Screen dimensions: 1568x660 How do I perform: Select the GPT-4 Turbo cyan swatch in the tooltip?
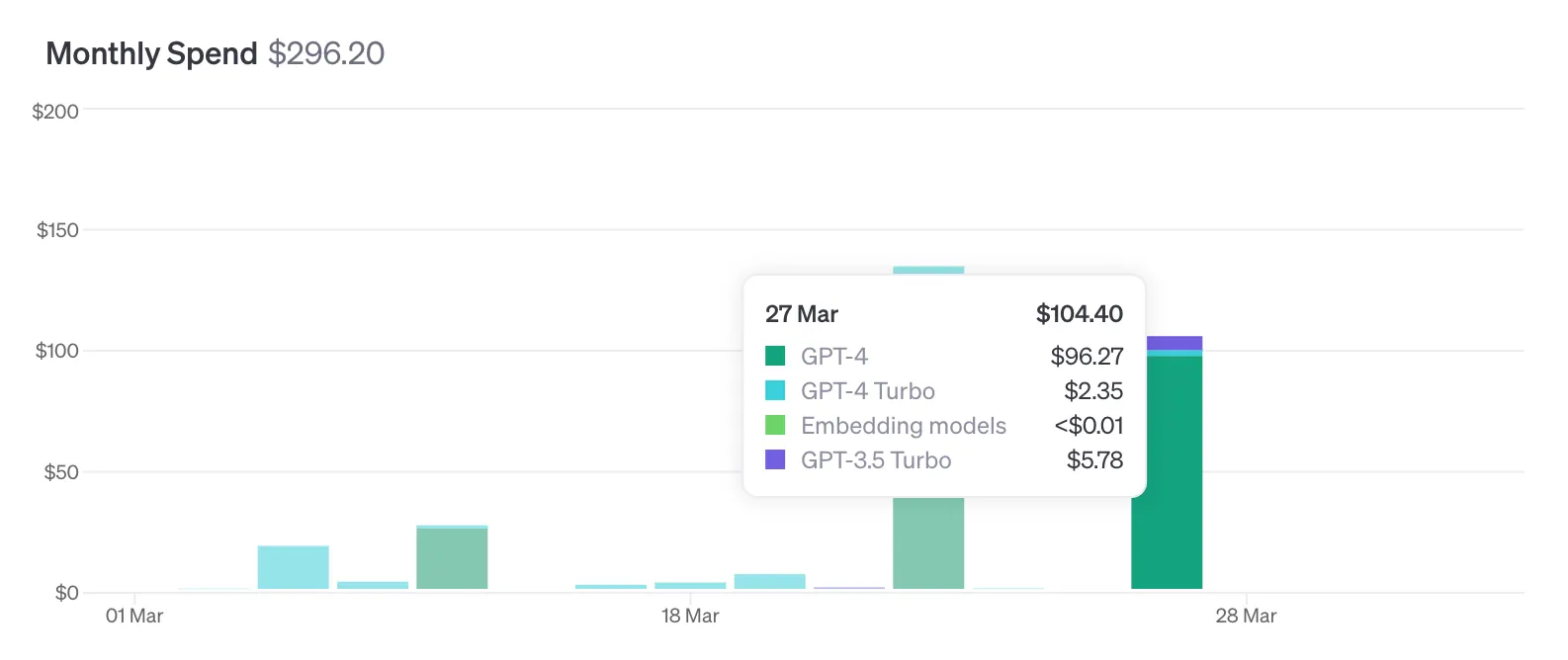775,390
